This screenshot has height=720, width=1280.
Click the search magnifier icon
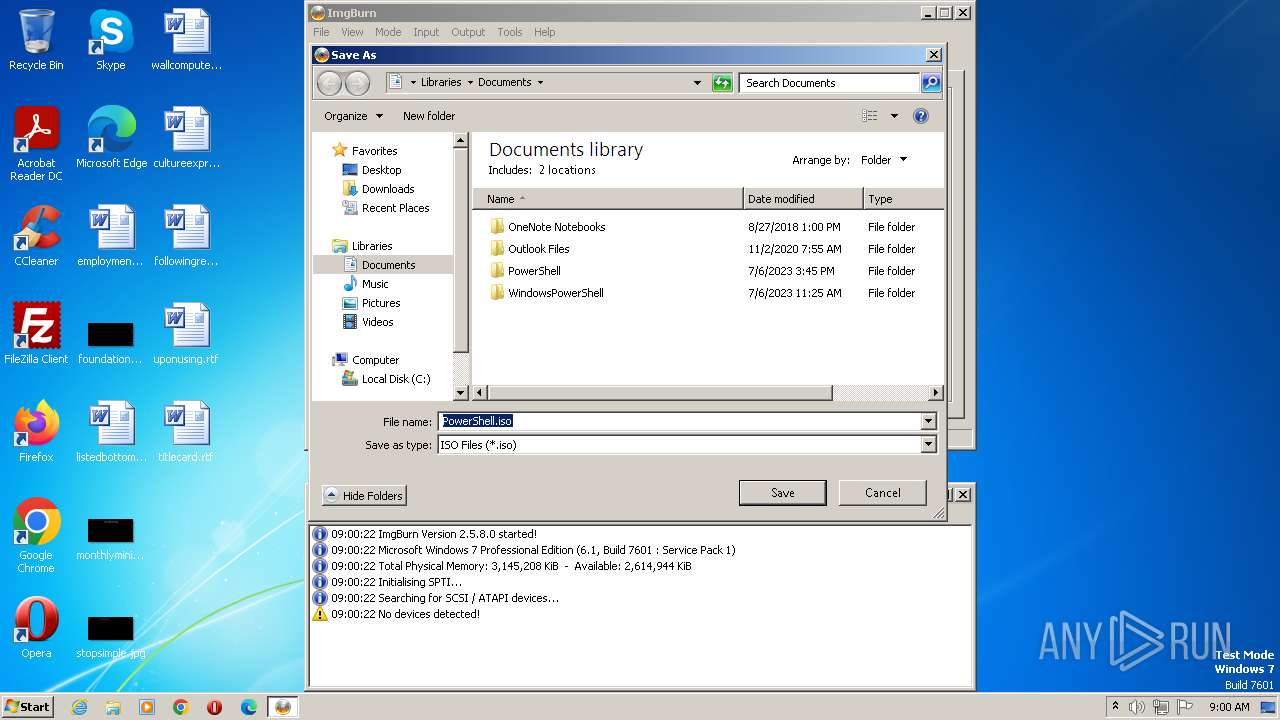pyautogui.click(x=931, y=83)
